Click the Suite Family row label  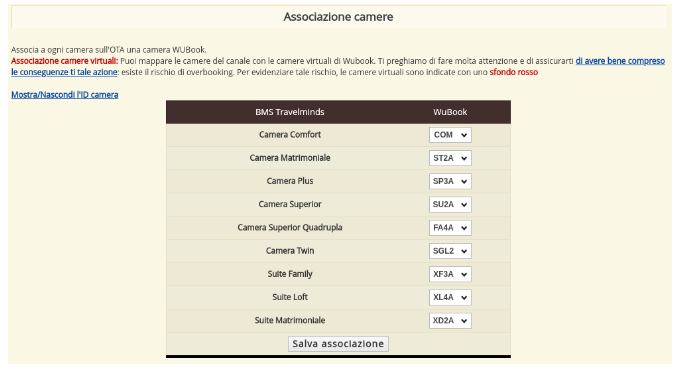click(290, 274)
